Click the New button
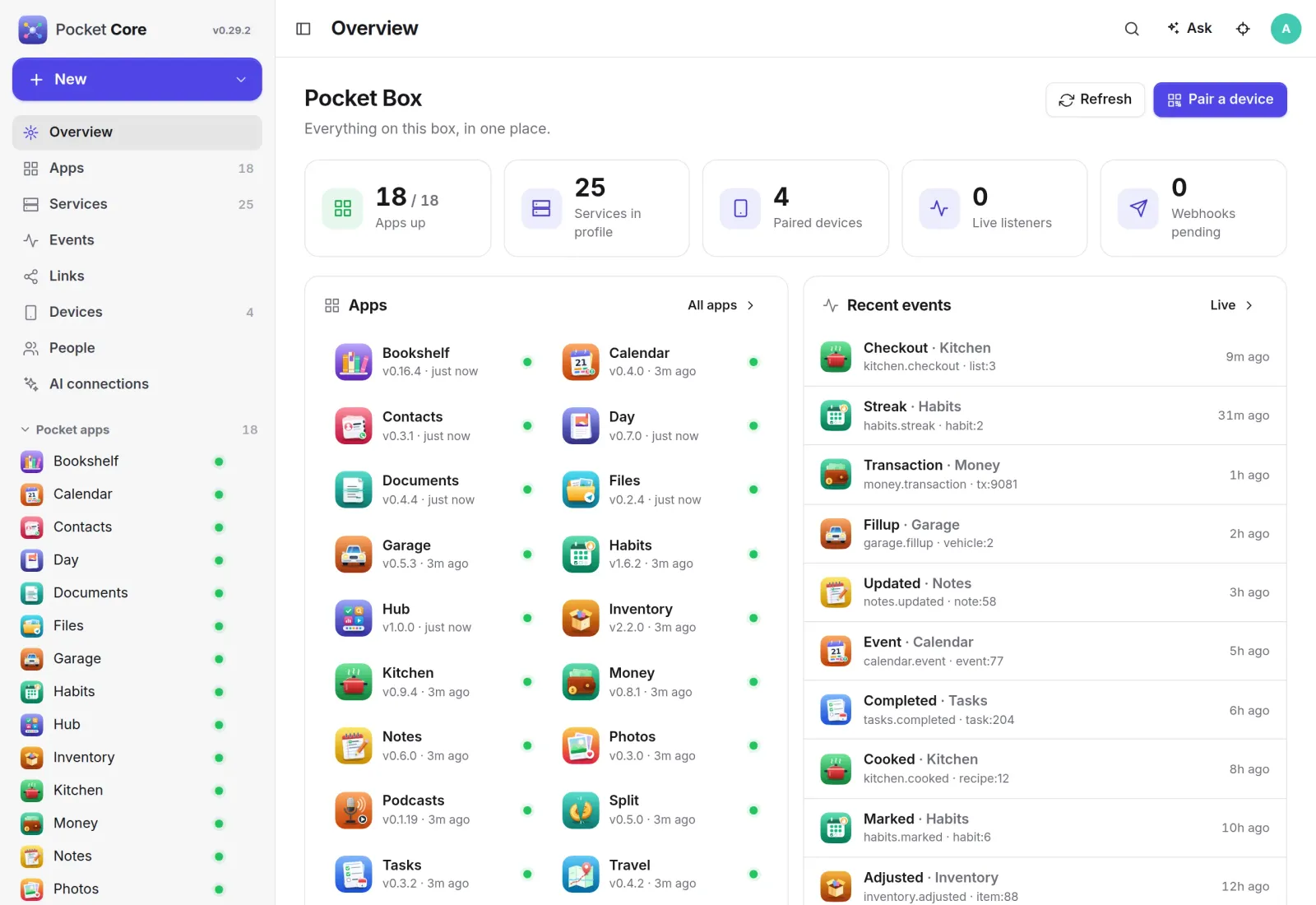This screenshot has width=1316, height=905. coord(137,80)
